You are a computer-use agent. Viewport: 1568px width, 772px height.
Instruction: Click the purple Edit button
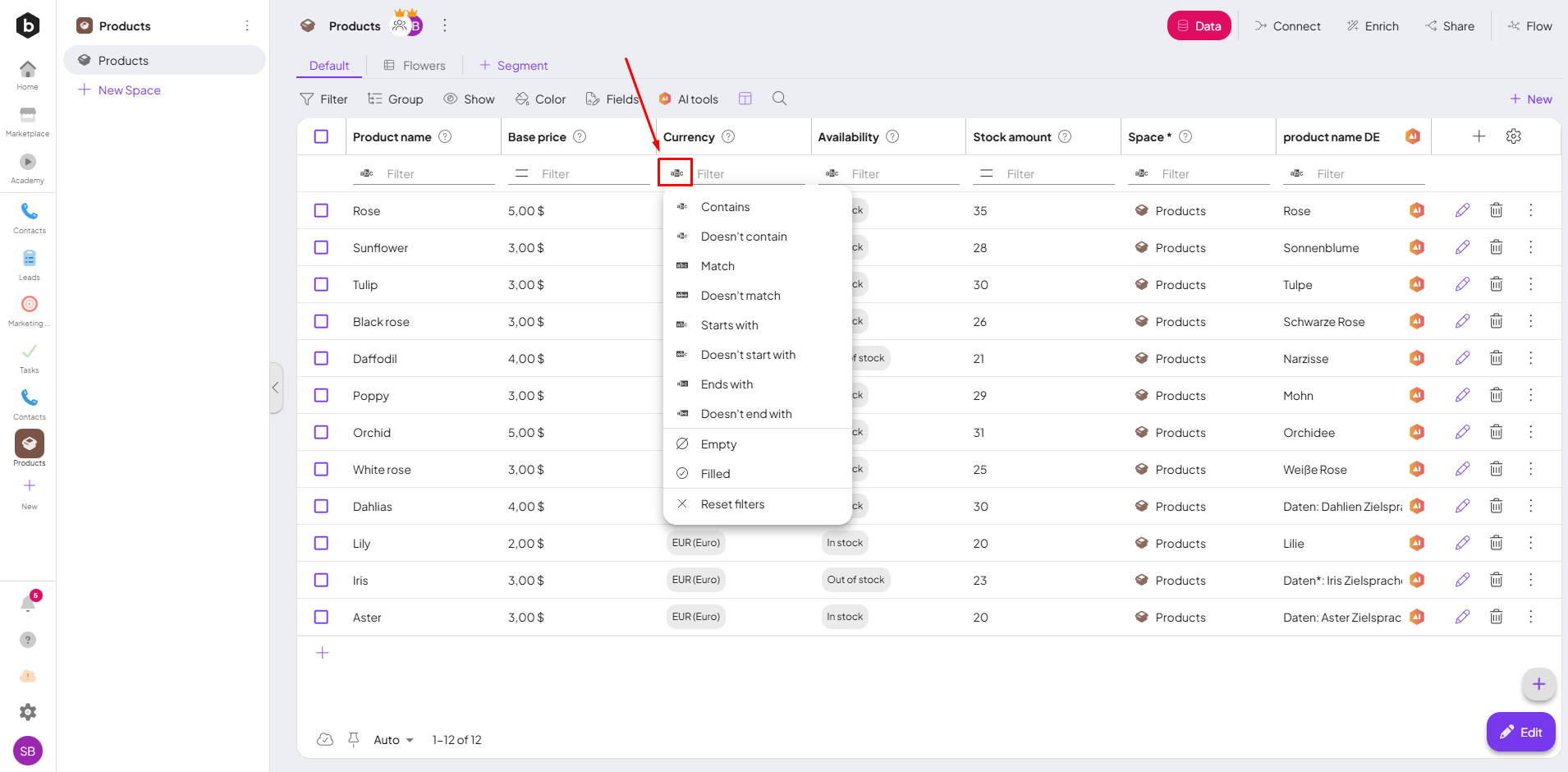point(1520,732)
